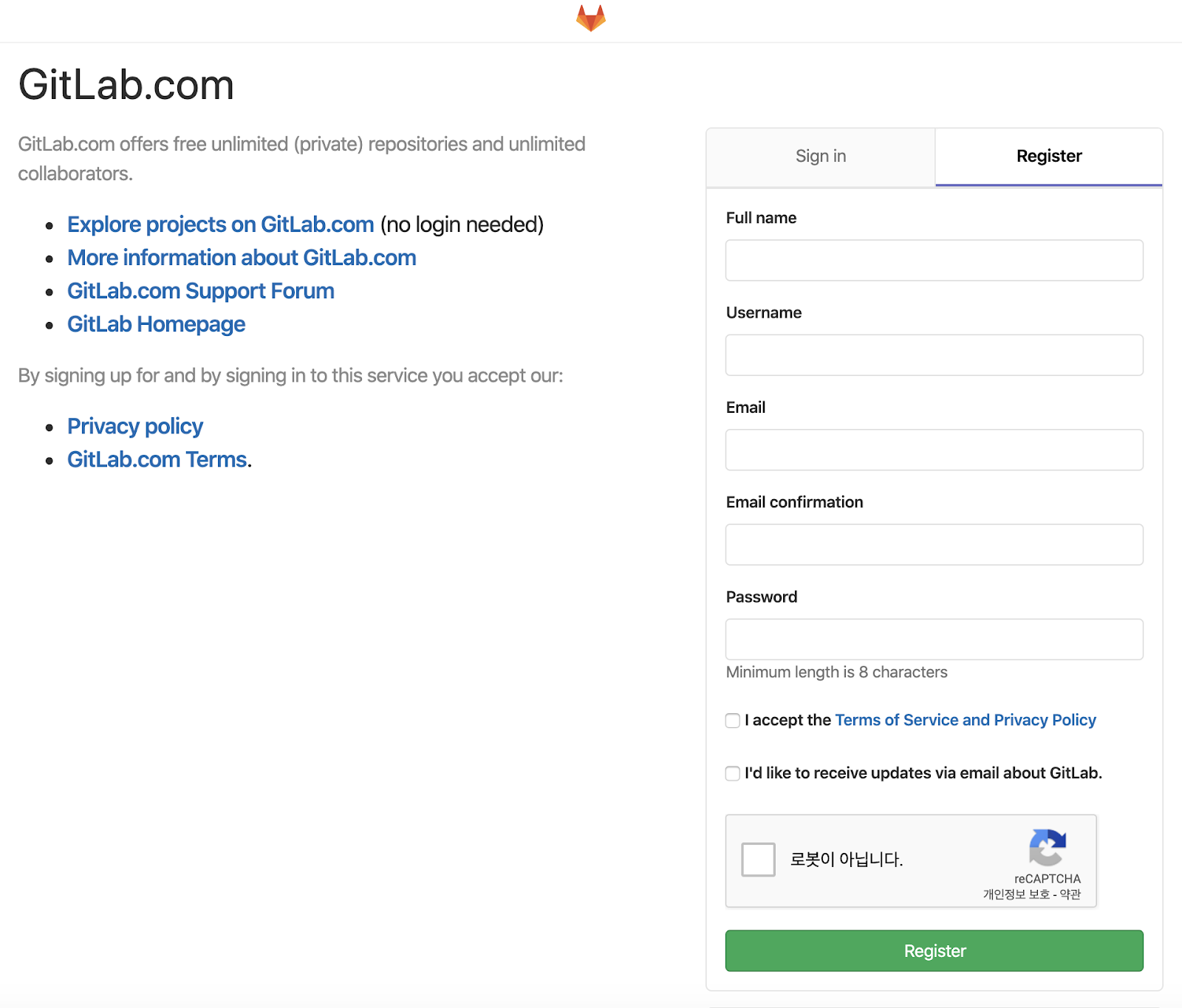Switch to the Sign in tab
Viewport: 1182px width, 1008px height.
point(820,157)
